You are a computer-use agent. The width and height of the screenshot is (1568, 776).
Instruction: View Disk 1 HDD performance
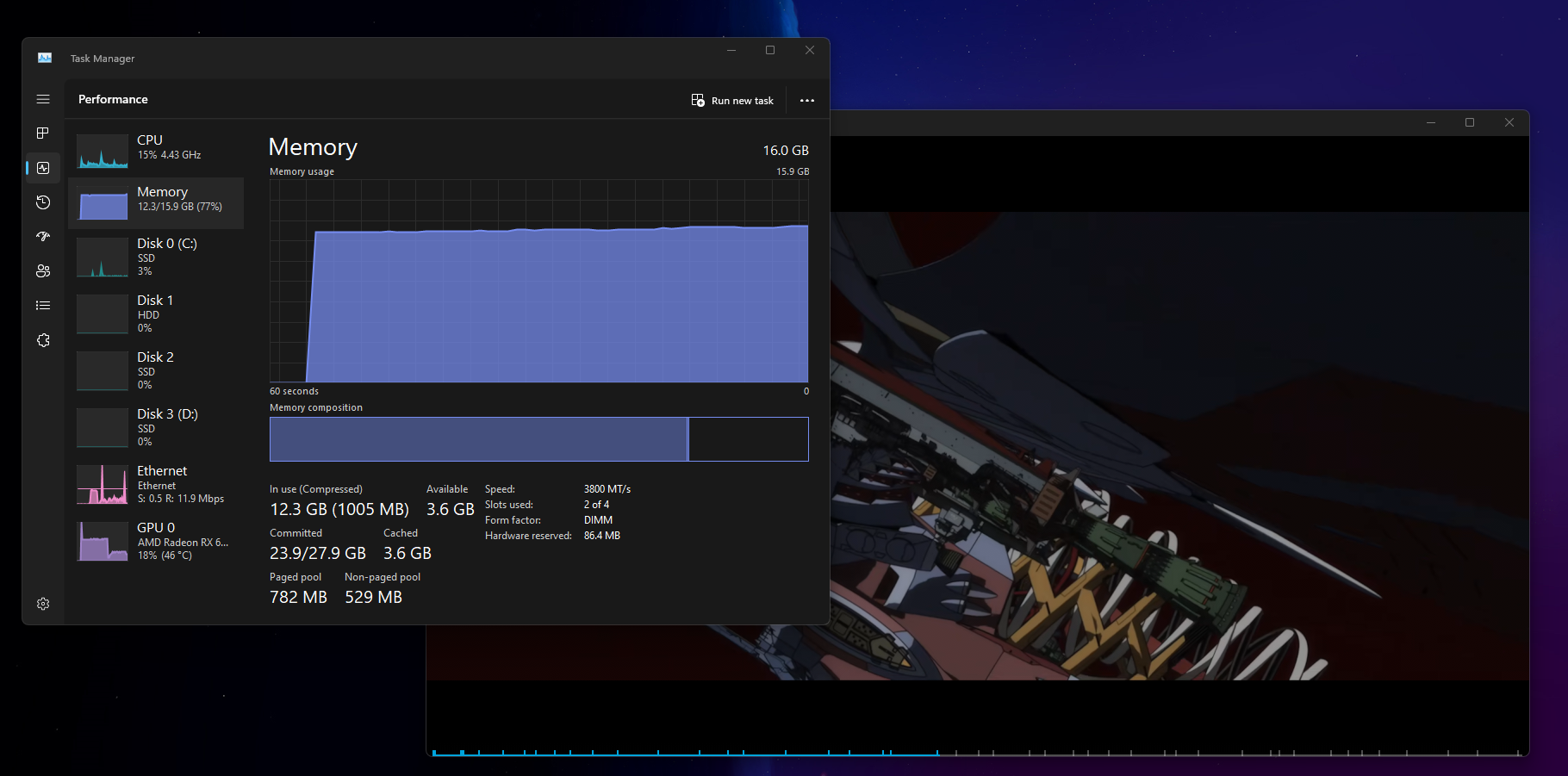click(156, 314)
